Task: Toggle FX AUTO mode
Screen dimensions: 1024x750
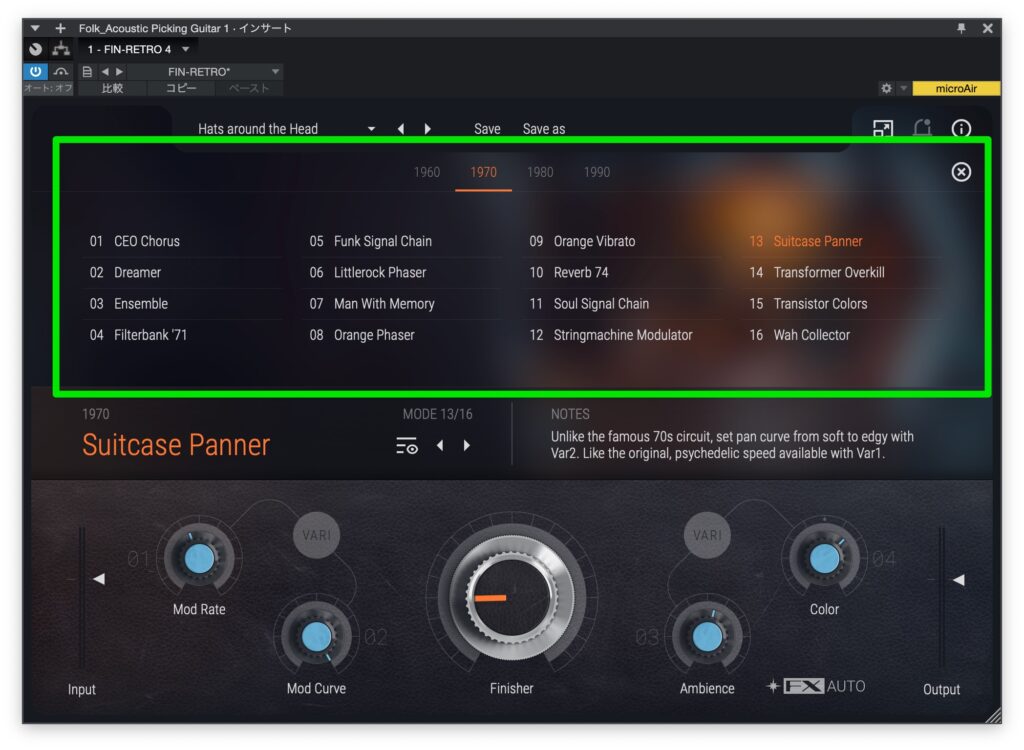Action: point(824,687)
